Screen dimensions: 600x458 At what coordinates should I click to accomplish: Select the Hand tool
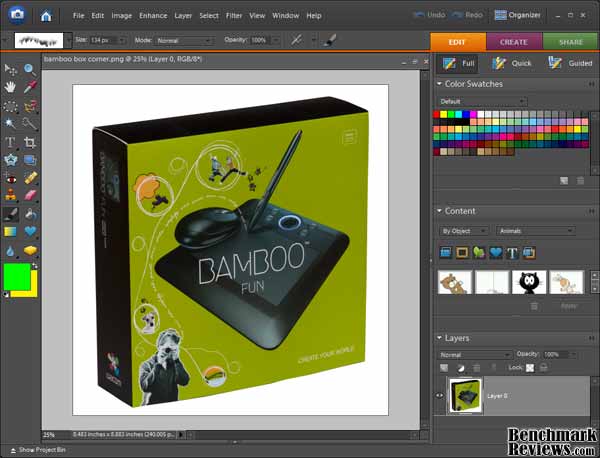click(x=10, y=88)
